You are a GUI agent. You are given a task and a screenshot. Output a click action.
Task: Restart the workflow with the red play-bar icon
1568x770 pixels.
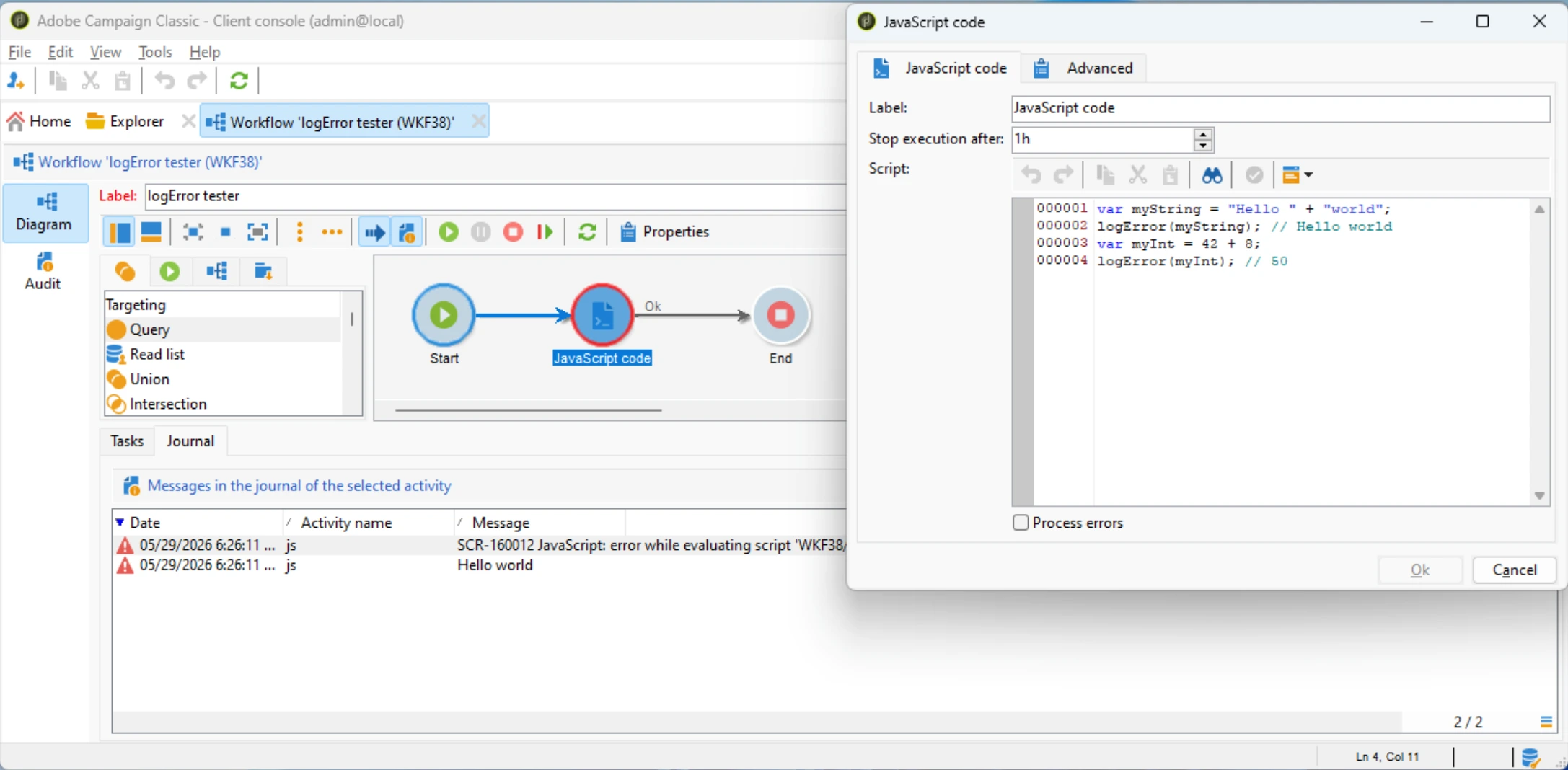pyautogui.click(x=545, y=232)
